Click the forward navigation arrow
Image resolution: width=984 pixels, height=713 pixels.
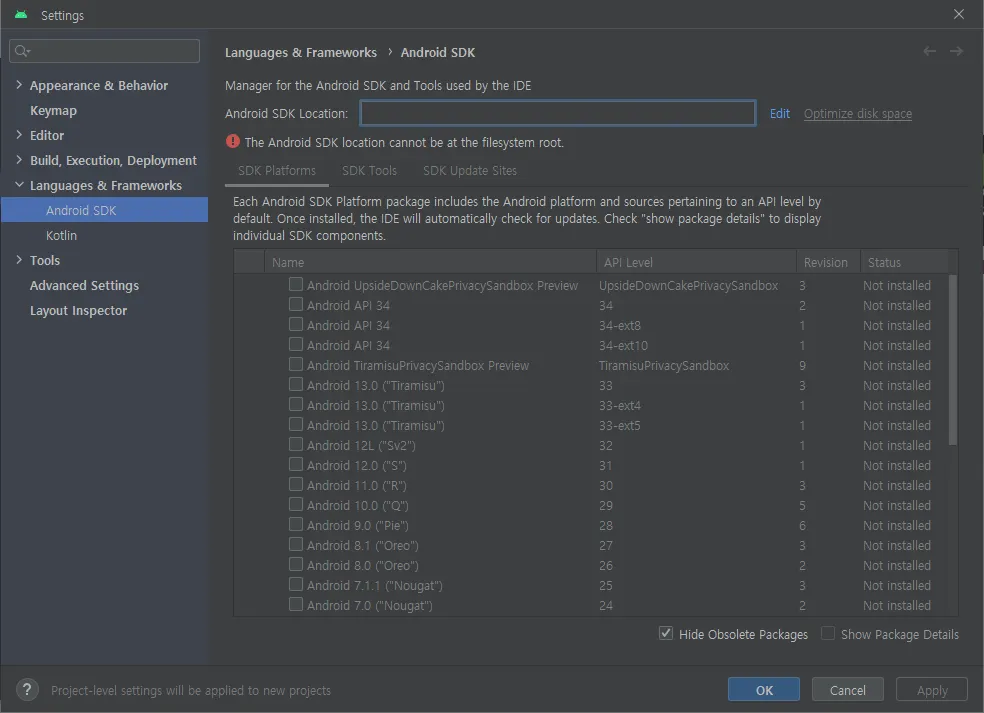click(957, 51)
